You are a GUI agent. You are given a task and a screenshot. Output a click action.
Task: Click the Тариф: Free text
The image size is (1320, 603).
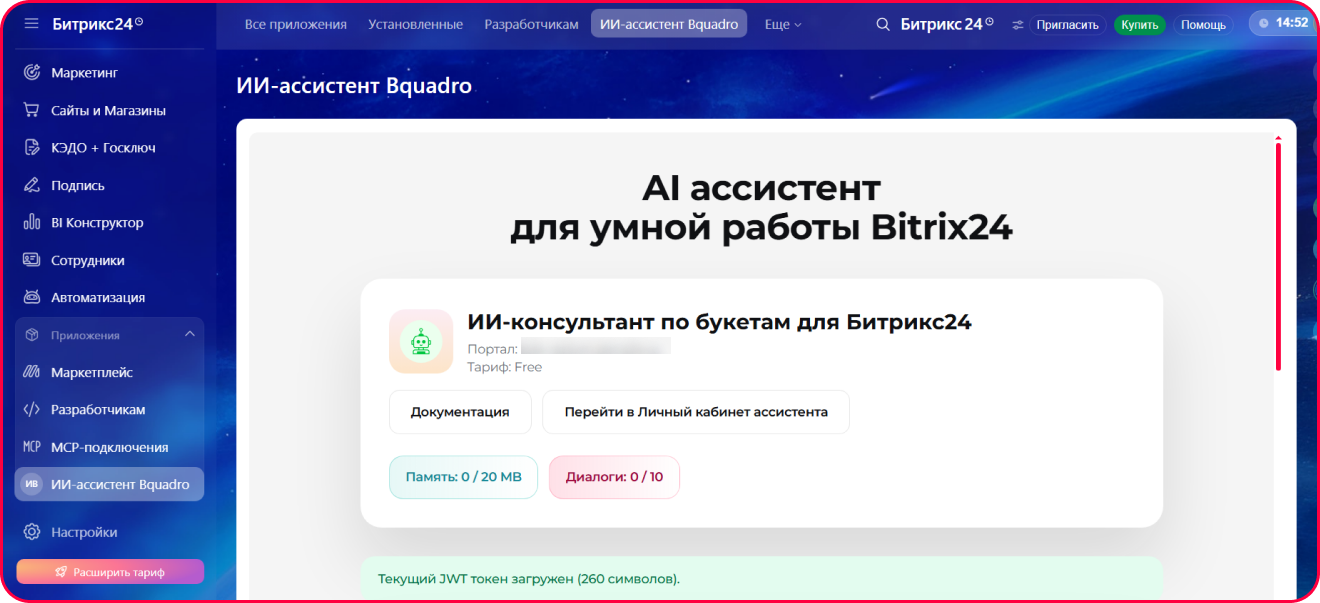pyautogui.click(x=505, y=367)
